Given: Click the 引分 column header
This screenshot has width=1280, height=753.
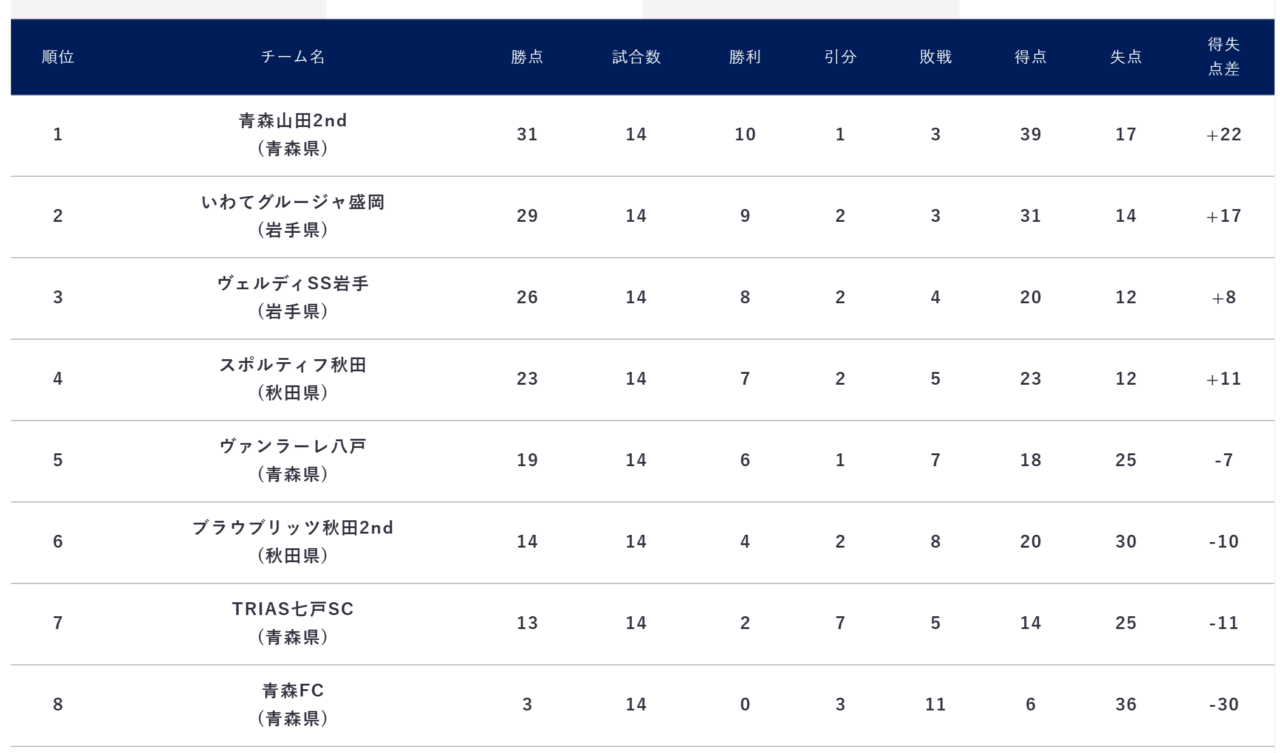Looking at the screenshot, I should [840, 57].
